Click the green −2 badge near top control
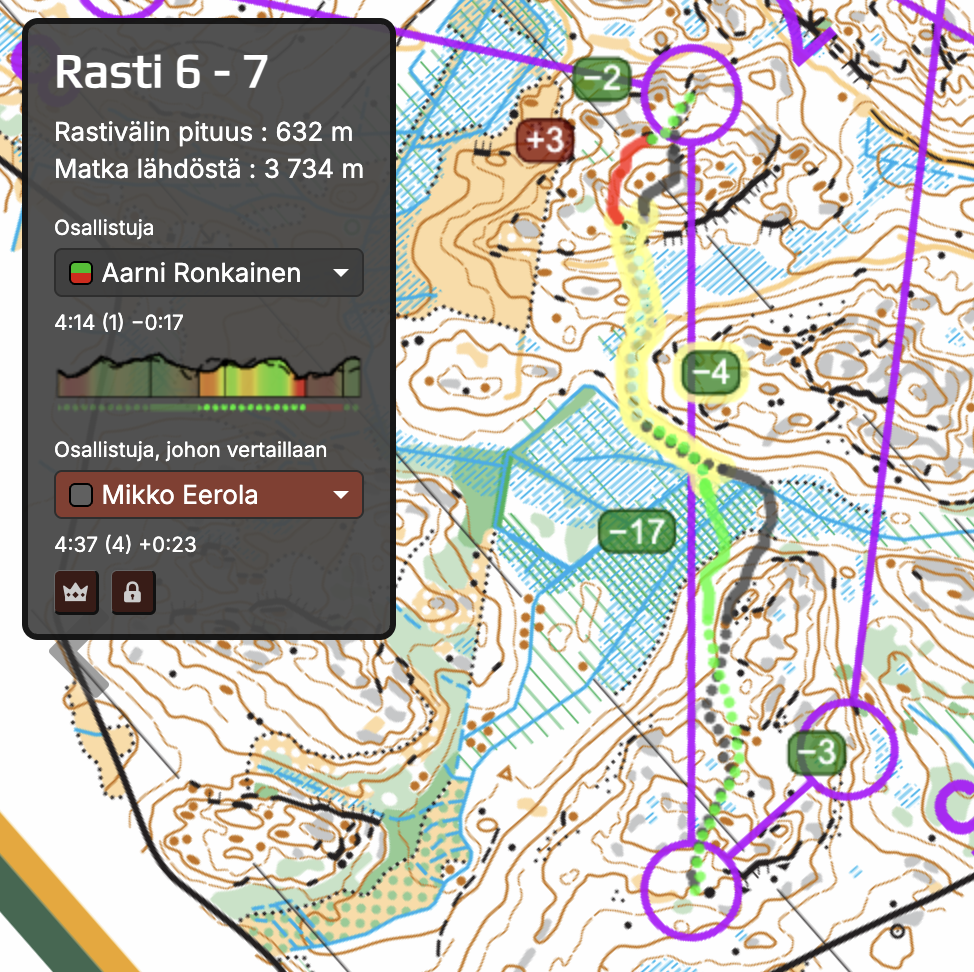 [x=602, y=77]
